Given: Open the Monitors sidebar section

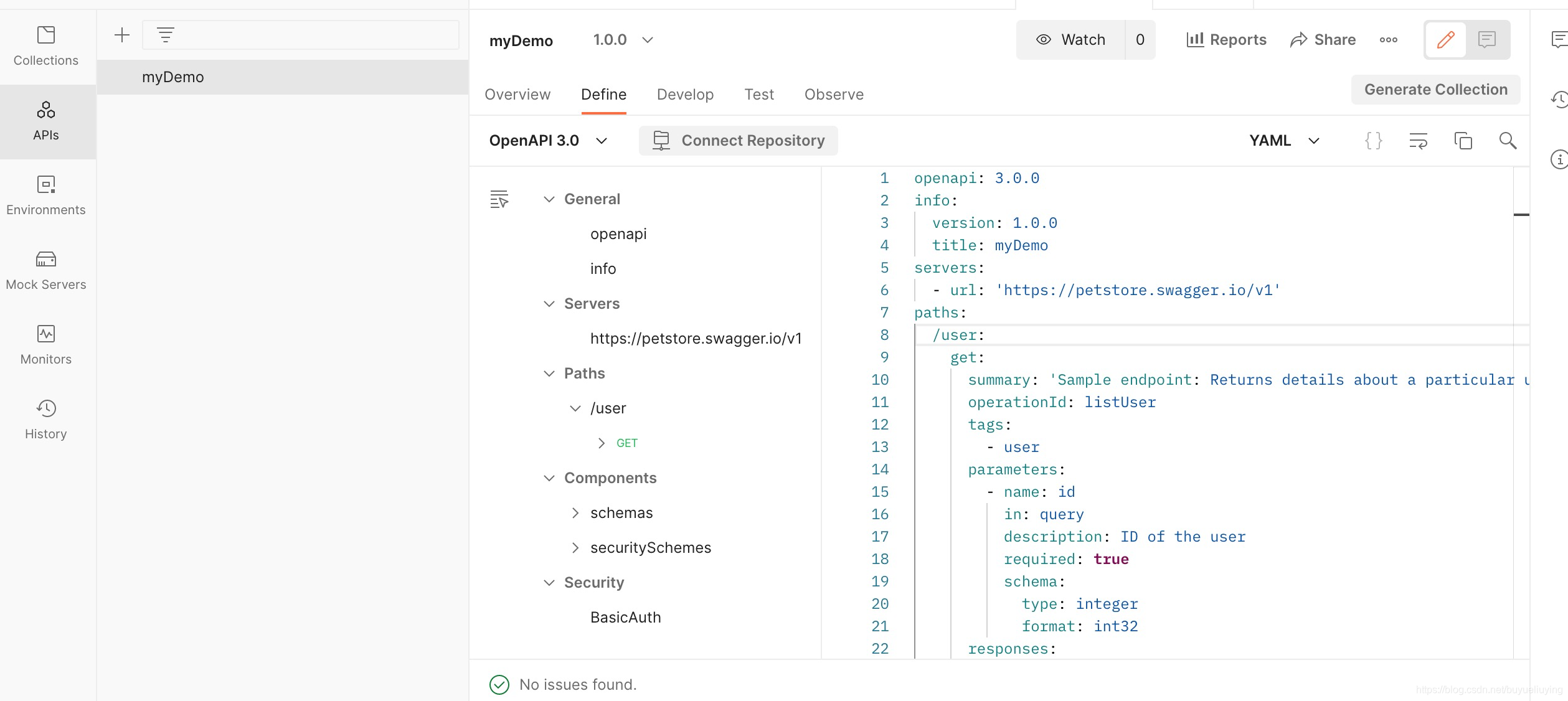Looking at the screenshot, I should pyautogui.click(x=46, y=346).
